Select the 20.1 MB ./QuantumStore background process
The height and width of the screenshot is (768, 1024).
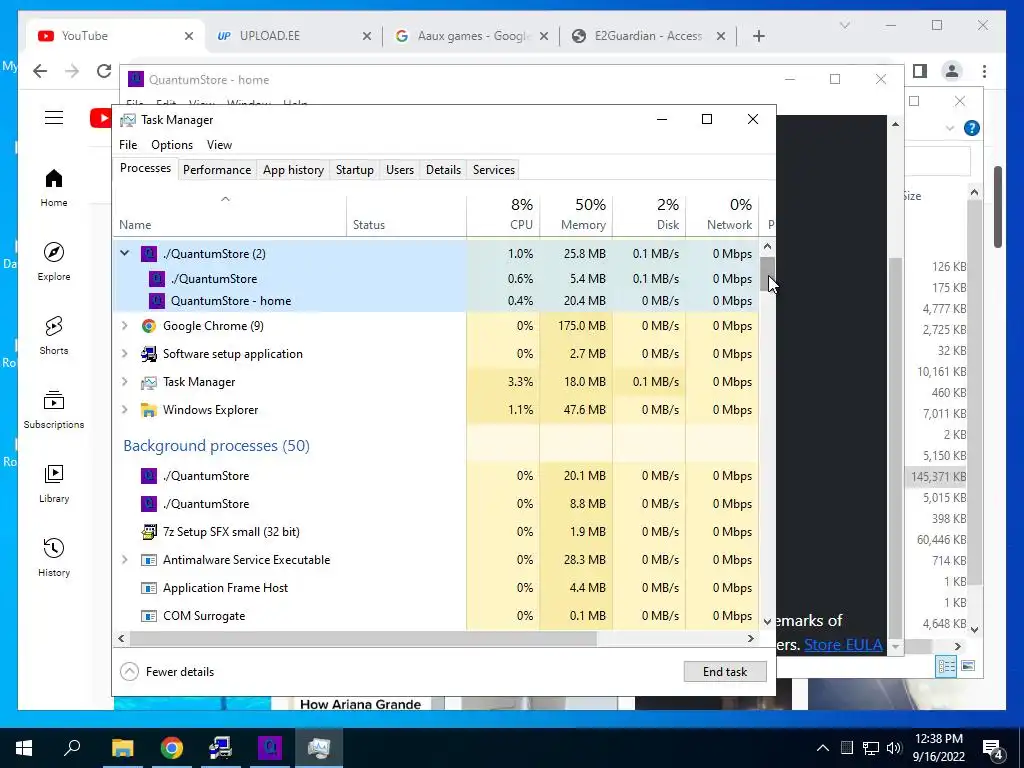[x=436, y=476]
